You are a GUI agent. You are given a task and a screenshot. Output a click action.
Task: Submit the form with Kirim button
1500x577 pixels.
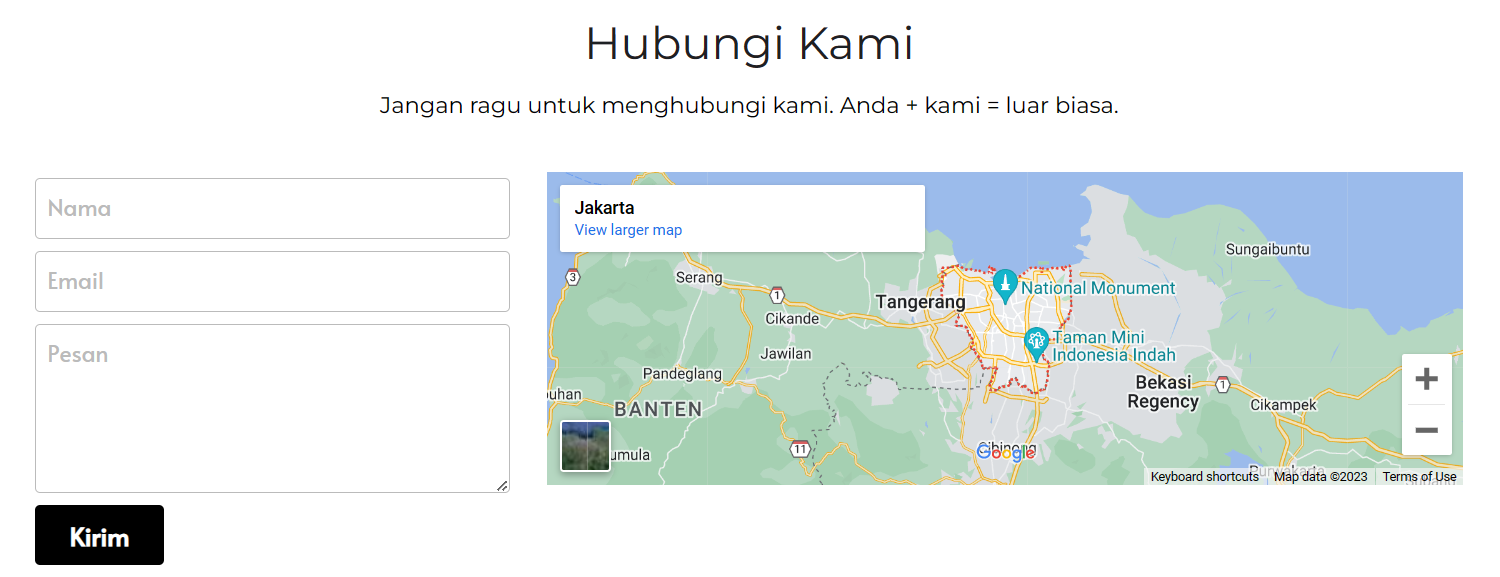click(x=99, y=535)
